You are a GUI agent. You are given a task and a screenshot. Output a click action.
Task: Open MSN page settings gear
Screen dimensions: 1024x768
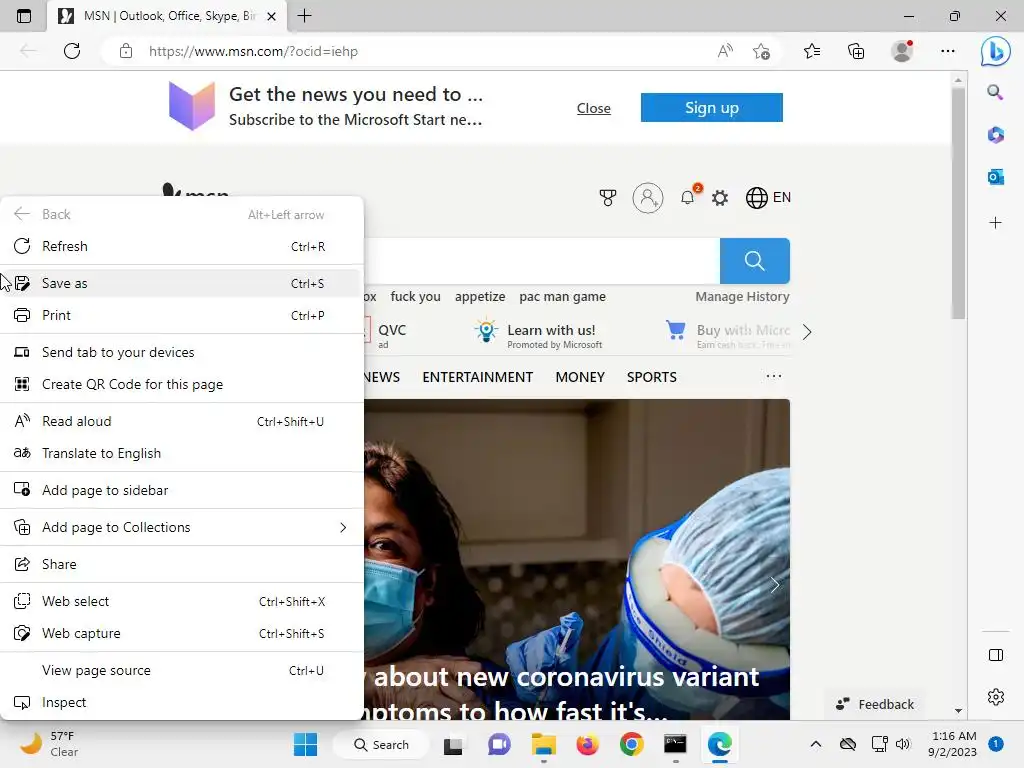(x=720, y=198)
